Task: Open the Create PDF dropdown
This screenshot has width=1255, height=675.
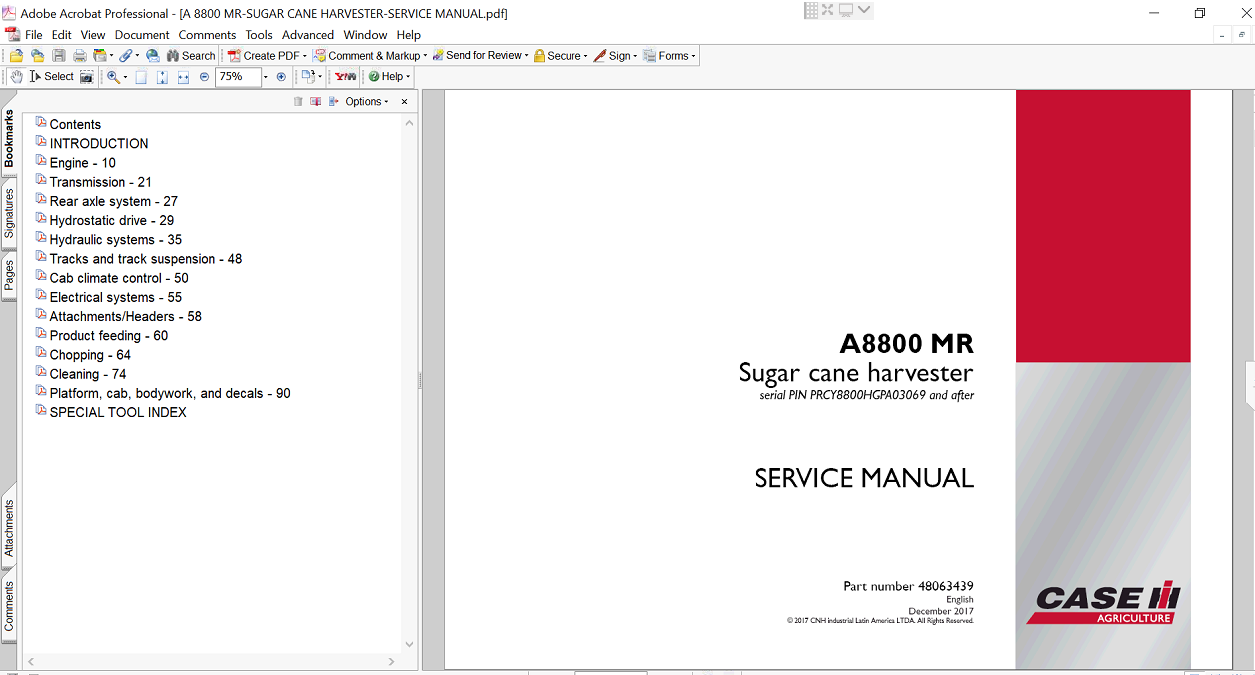Action: point(267,56)
